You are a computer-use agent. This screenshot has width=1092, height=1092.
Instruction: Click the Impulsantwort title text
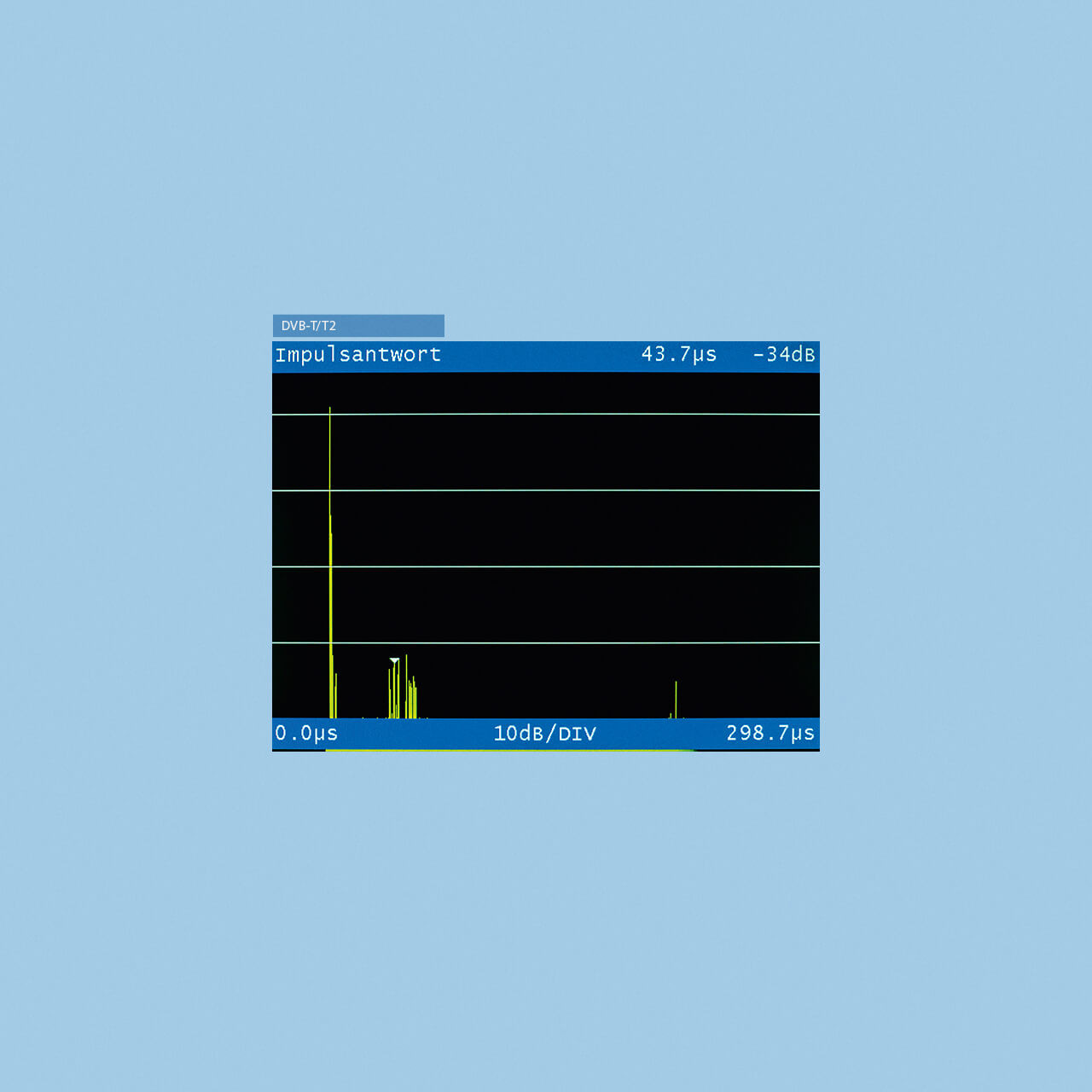(x=358, y=355)
